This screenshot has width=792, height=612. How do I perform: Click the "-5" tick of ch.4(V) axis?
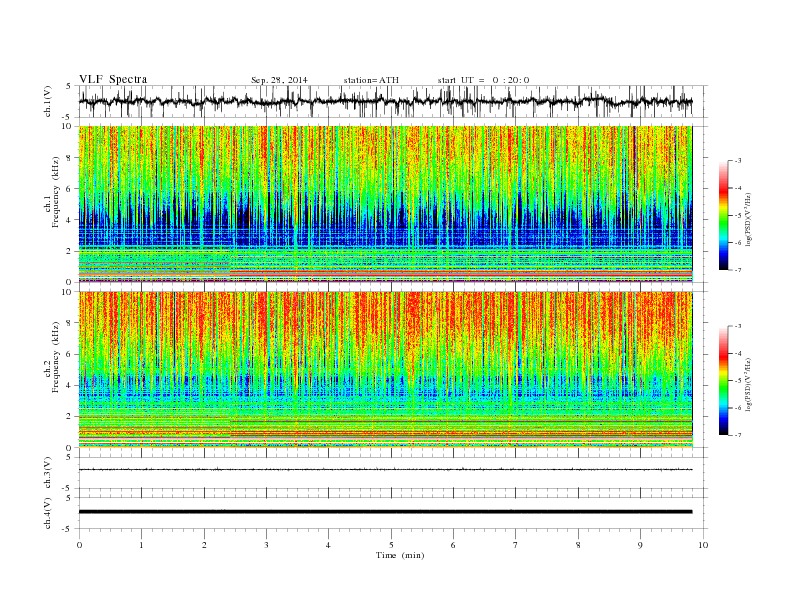(68, 529)
